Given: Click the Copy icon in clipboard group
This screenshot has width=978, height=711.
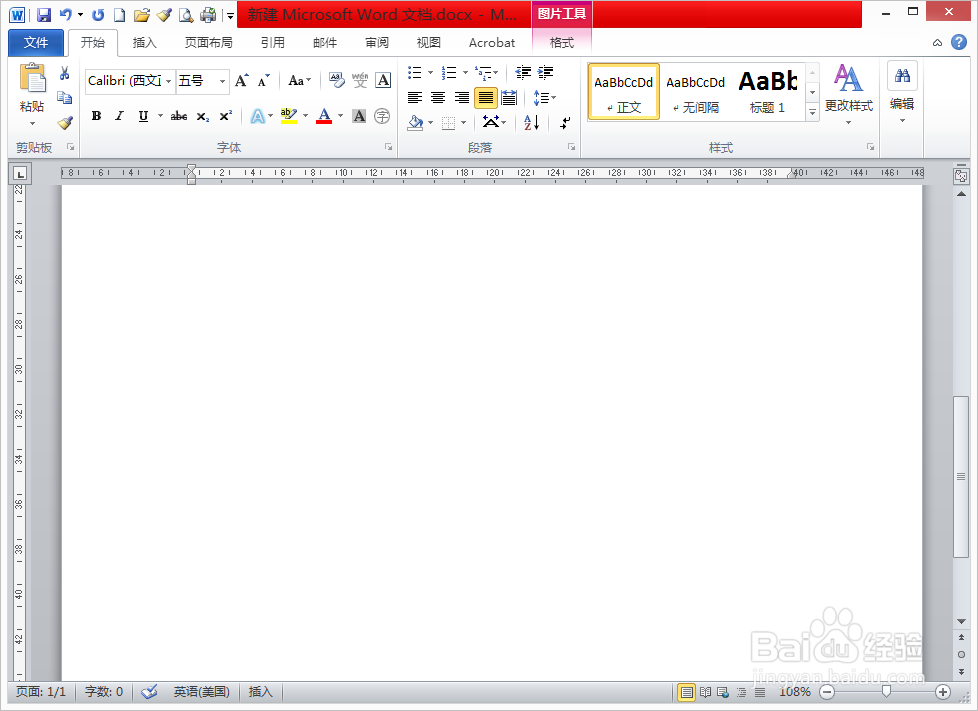Looking at the screenshot, I should 64,98.
